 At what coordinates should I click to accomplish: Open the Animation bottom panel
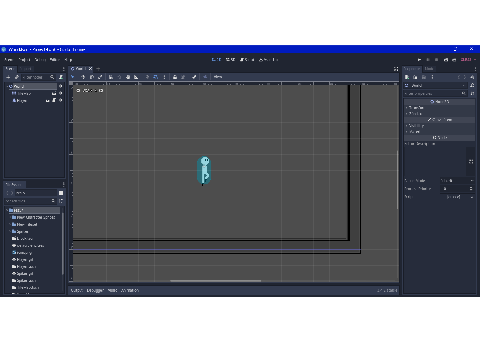pos(130,291)
